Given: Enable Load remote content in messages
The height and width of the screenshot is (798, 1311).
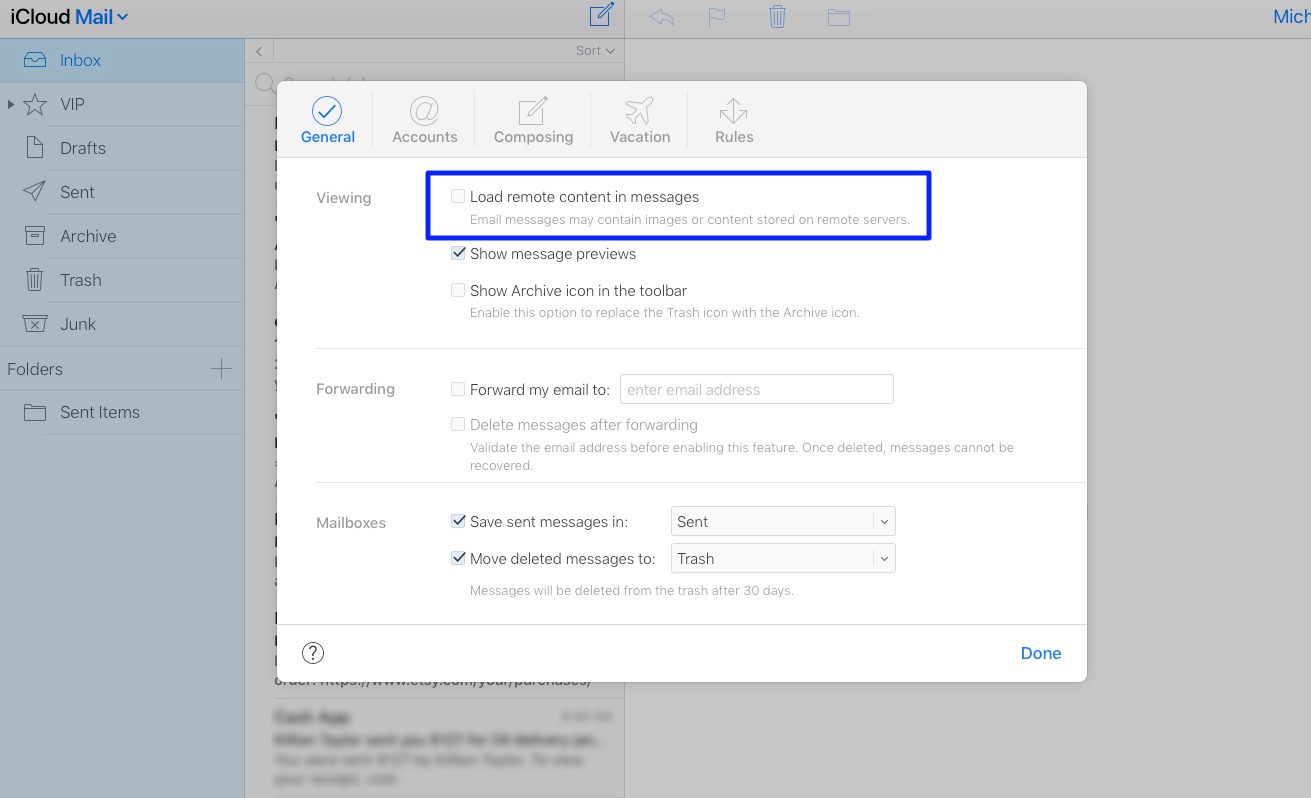Looking at the screenshot, I should (458, 197).
